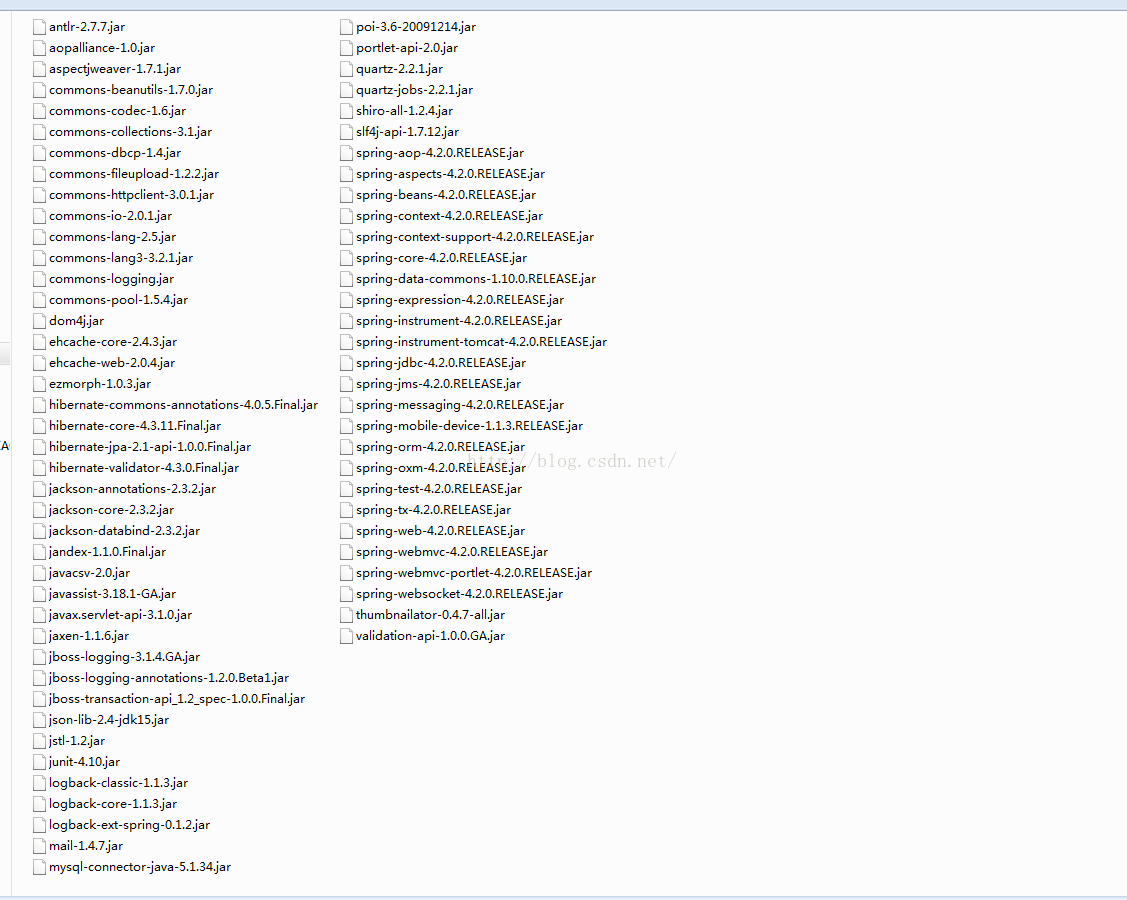This screenshot has height=900, width=1127.
Task: Select the dom4j.jar file icon
Action: coord(40,321)
